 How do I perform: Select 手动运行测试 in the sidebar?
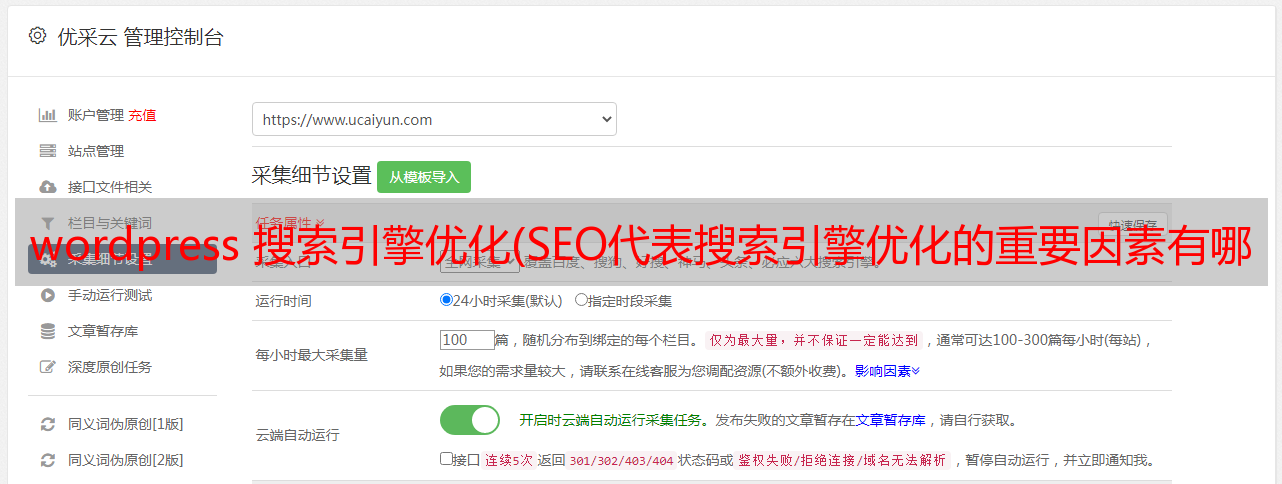110,295
